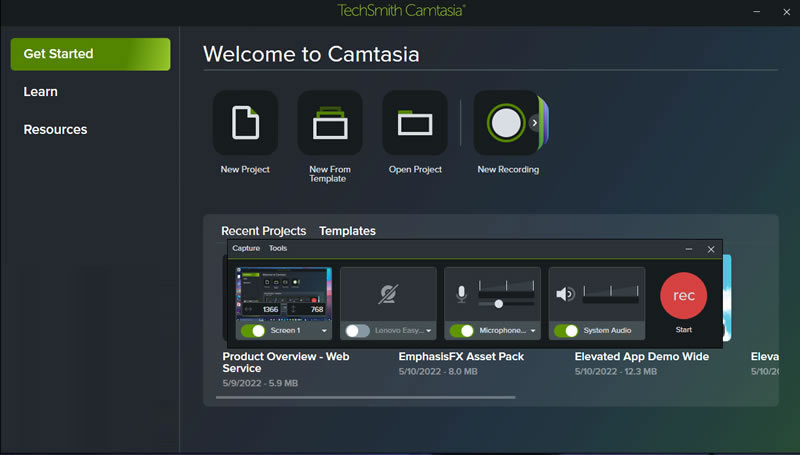The height and width of the screenshot is (455, 800).
Task: Click the Screen 1 preview thumbnail
Action: (284, 294)
